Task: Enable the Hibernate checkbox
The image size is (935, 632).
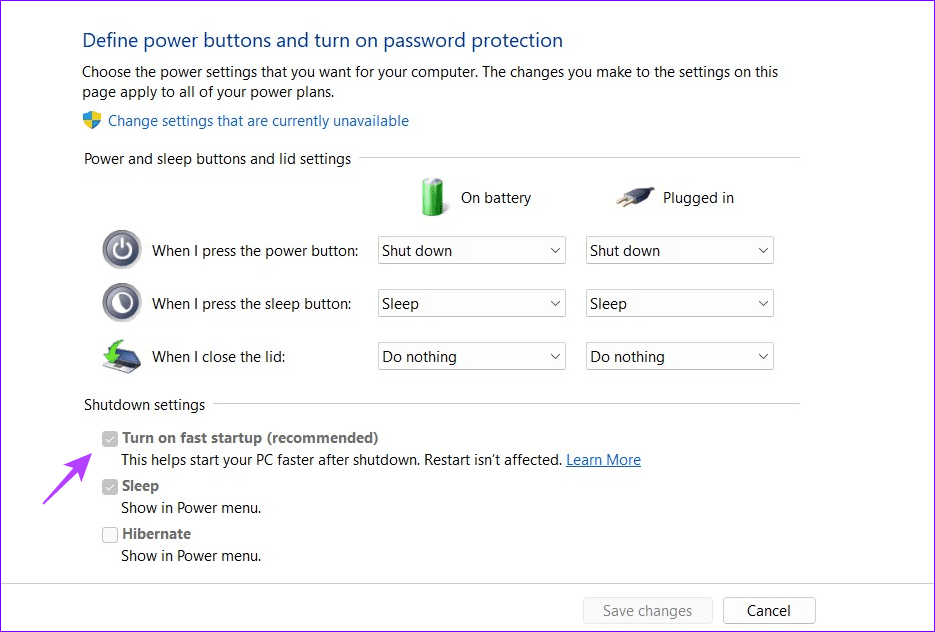Action: [110, 535]
